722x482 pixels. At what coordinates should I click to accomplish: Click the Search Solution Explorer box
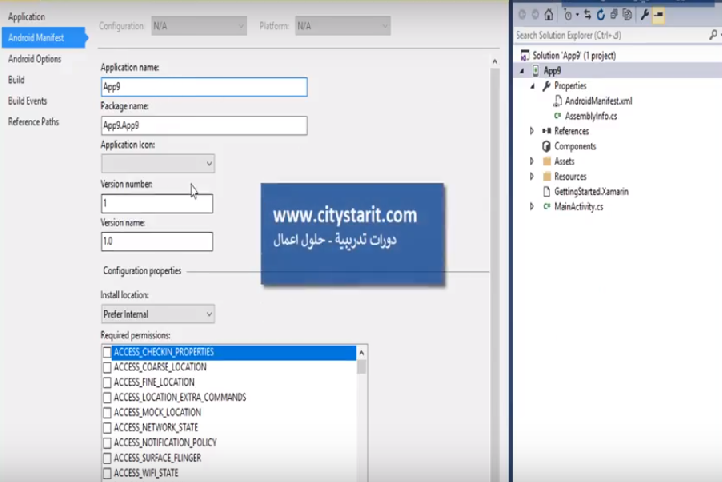[611, 35]
